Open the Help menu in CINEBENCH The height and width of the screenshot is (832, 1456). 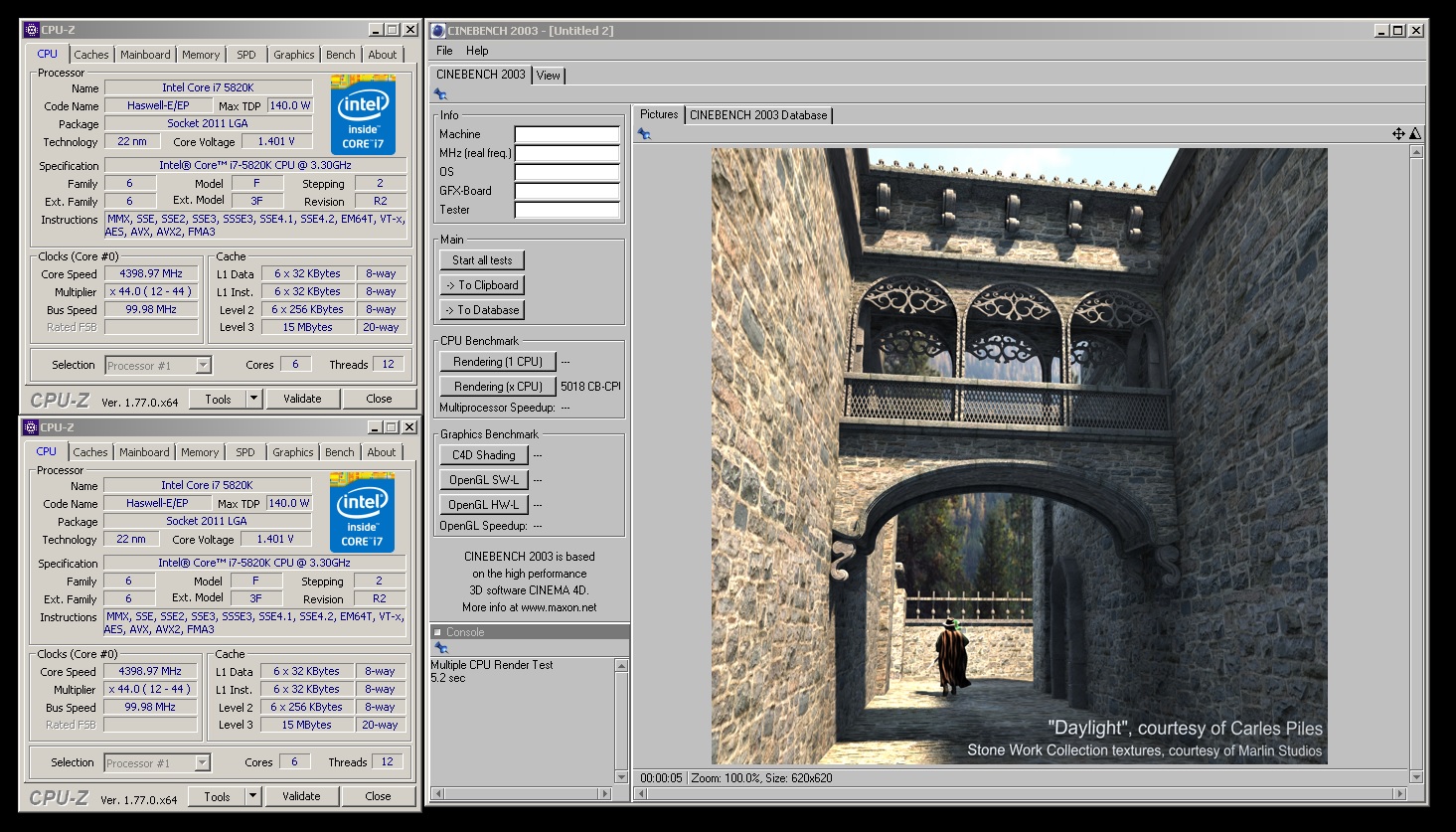pyautogui.click(x=477, y=51)
